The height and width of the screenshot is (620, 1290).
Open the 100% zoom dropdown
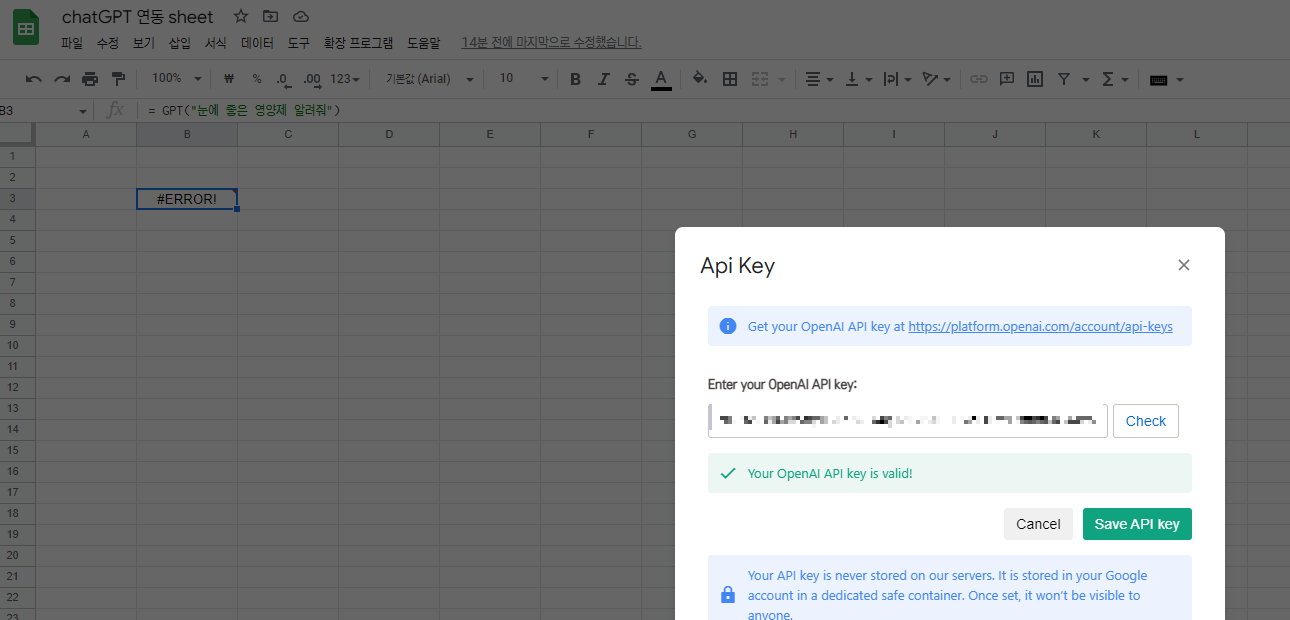coord(176,79)
